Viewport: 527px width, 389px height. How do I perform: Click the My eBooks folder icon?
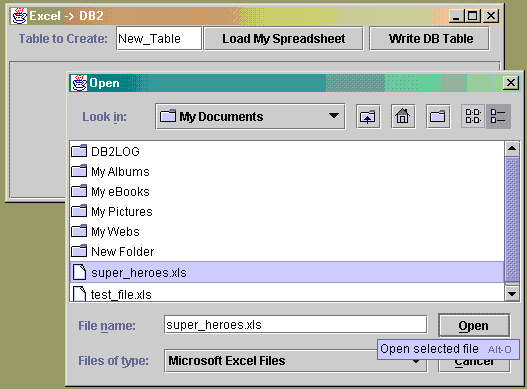pos(79,191)
